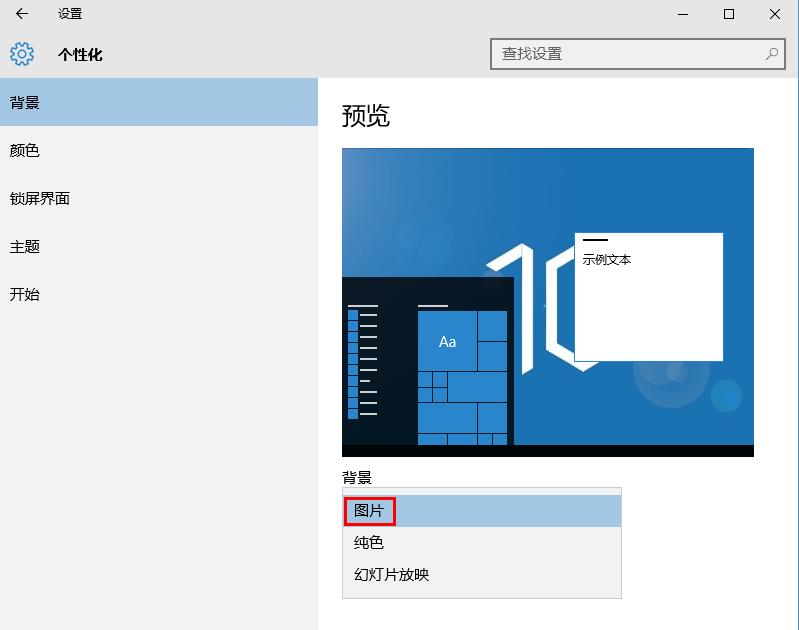Maximize the Settings window

click(729, 14)
